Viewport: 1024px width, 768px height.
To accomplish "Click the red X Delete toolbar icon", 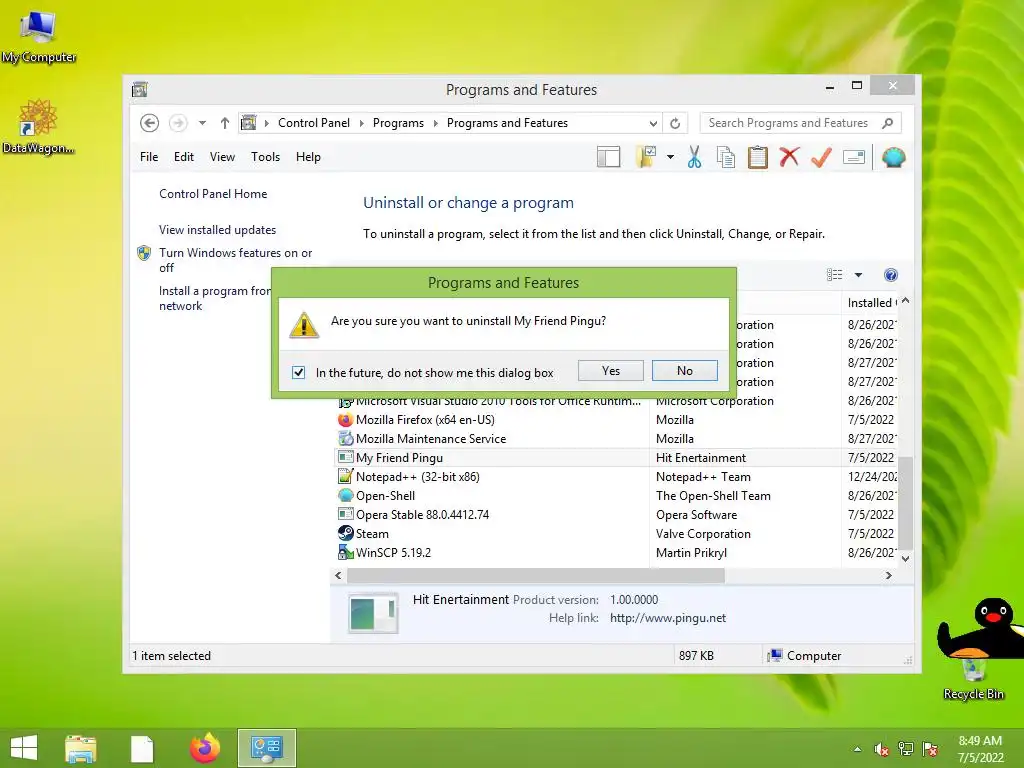I will click(789, 157).
